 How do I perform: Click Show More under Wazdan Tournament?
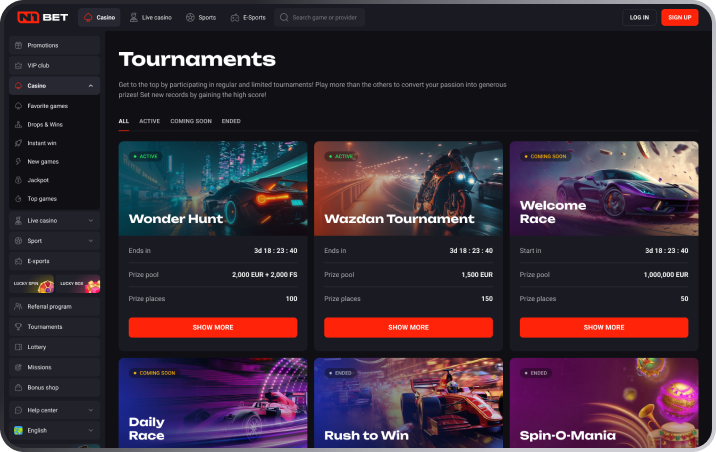click(x=408, y=327)
